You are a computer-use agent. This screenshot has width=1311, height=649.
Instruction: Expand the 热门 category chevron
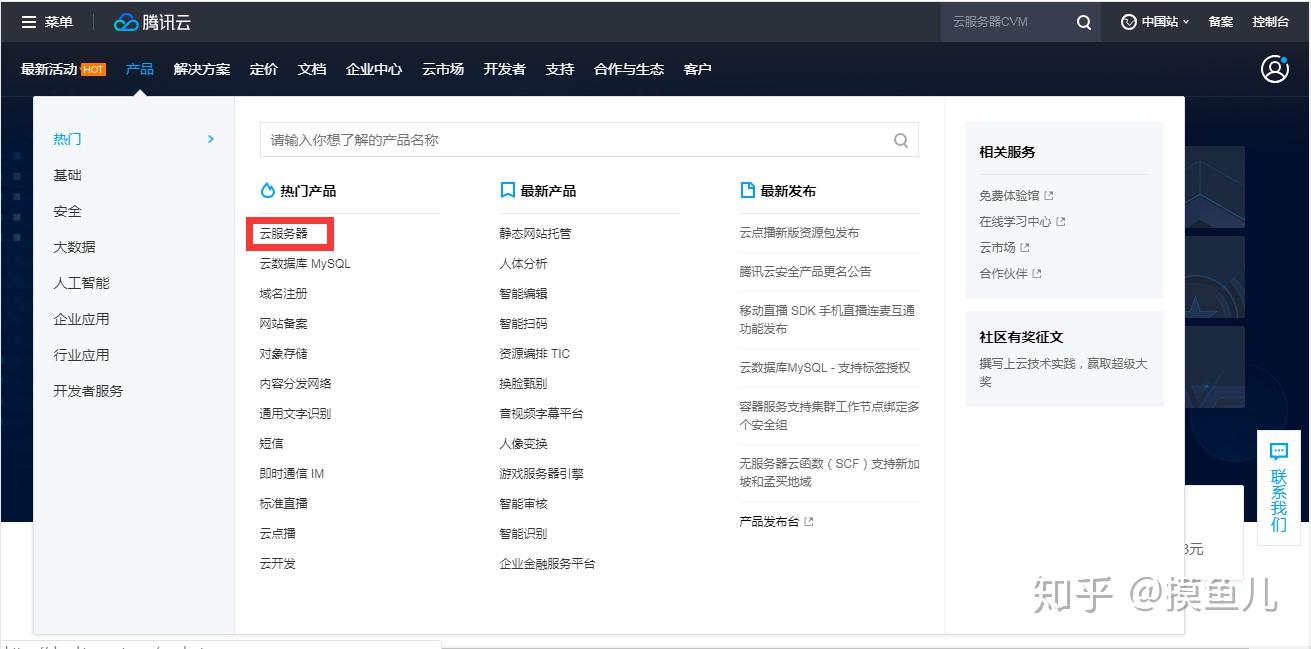tap(210, 139)
